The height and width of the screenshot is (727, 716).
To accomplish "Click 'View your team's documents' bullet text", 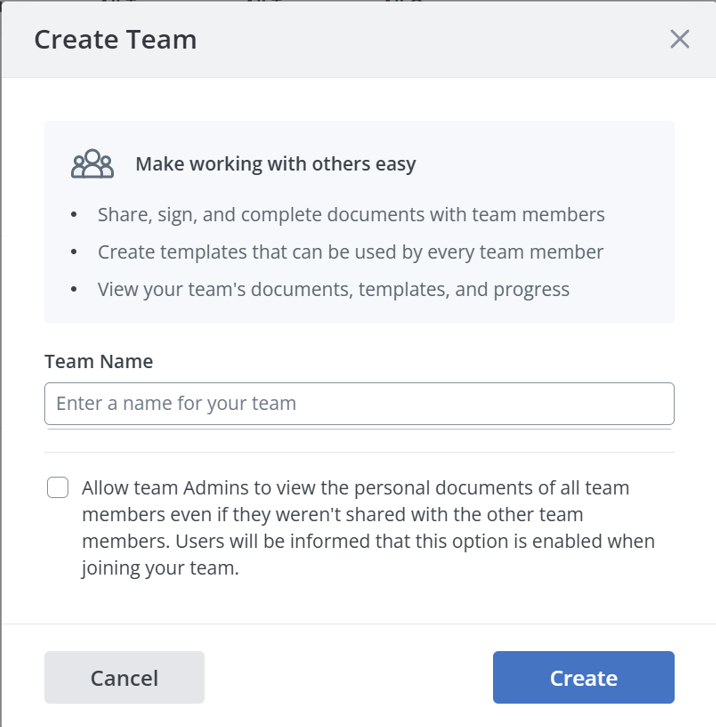I will (x=333, y=290).
